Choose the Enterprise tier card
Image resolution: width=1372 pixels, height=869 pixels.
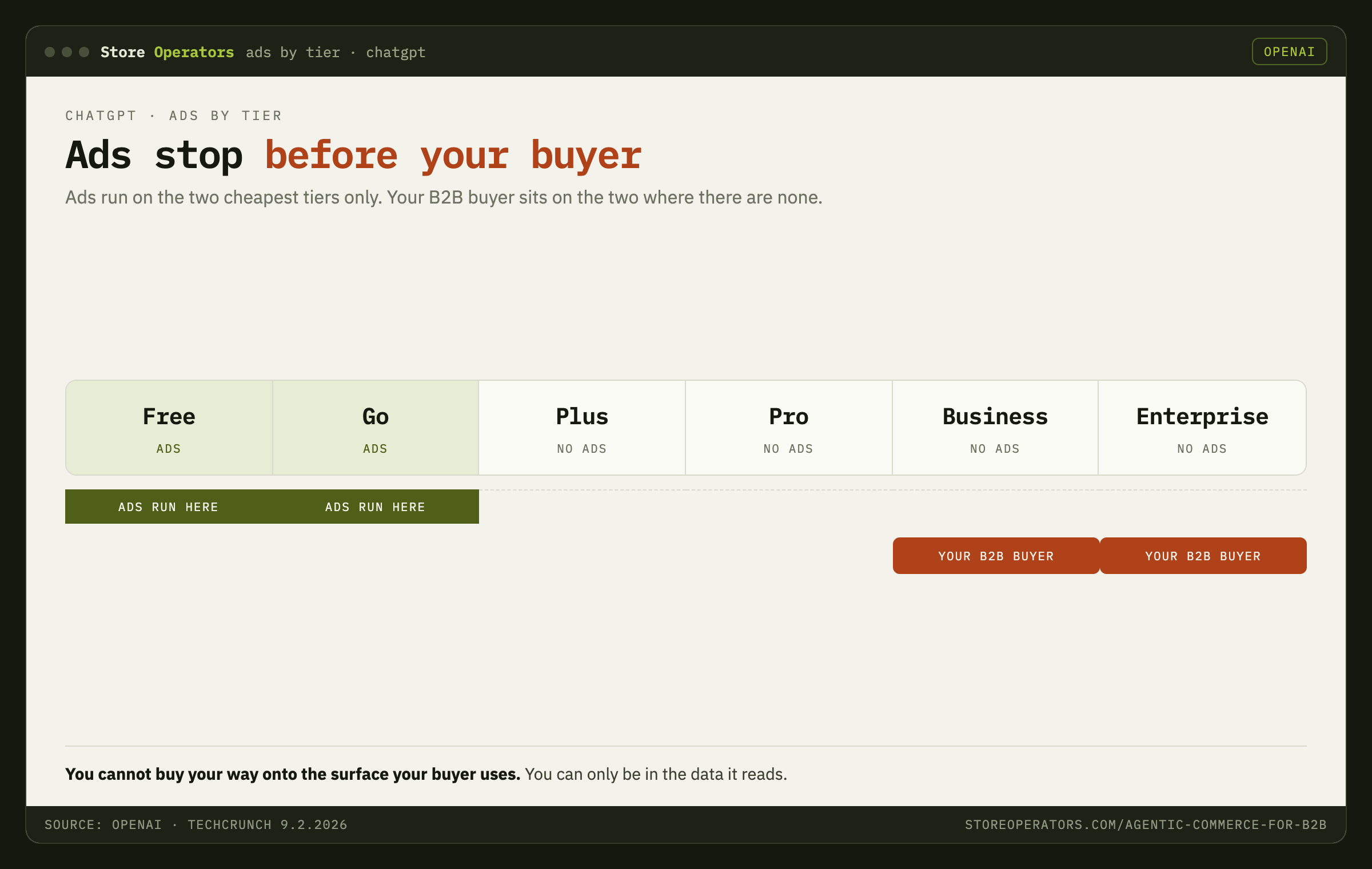tap(1202, 428)
